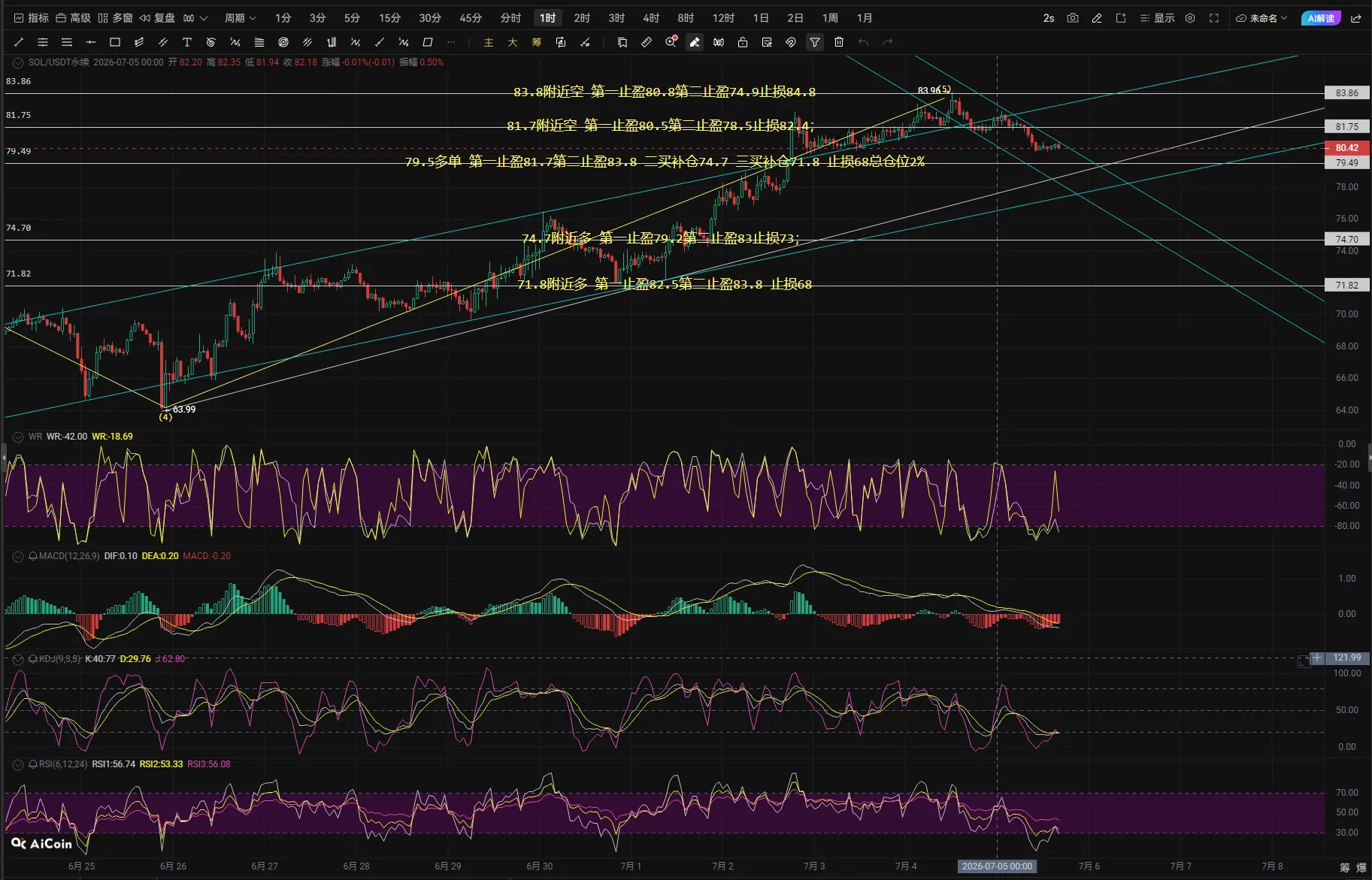The width and height of the screenshot is (1372, 880).
Task: Select the text annotation tool
Action: 187,42
